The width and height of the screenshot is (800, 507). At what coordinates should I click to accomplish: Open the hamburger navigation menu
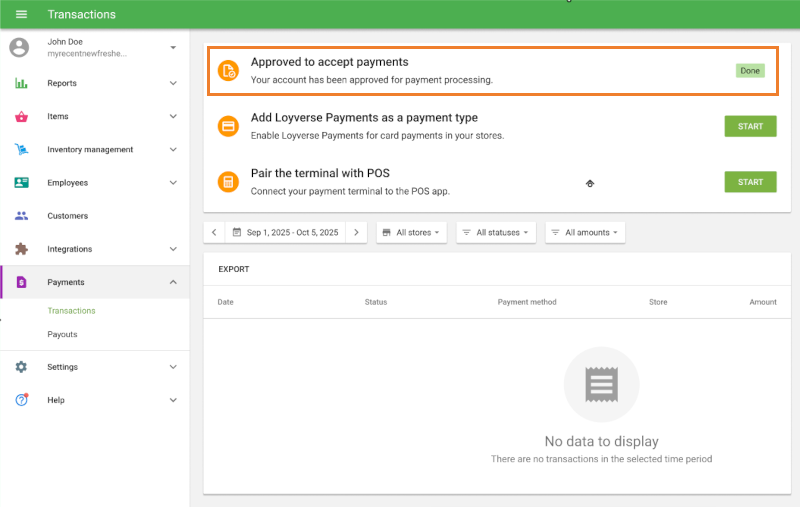(21, 14)
